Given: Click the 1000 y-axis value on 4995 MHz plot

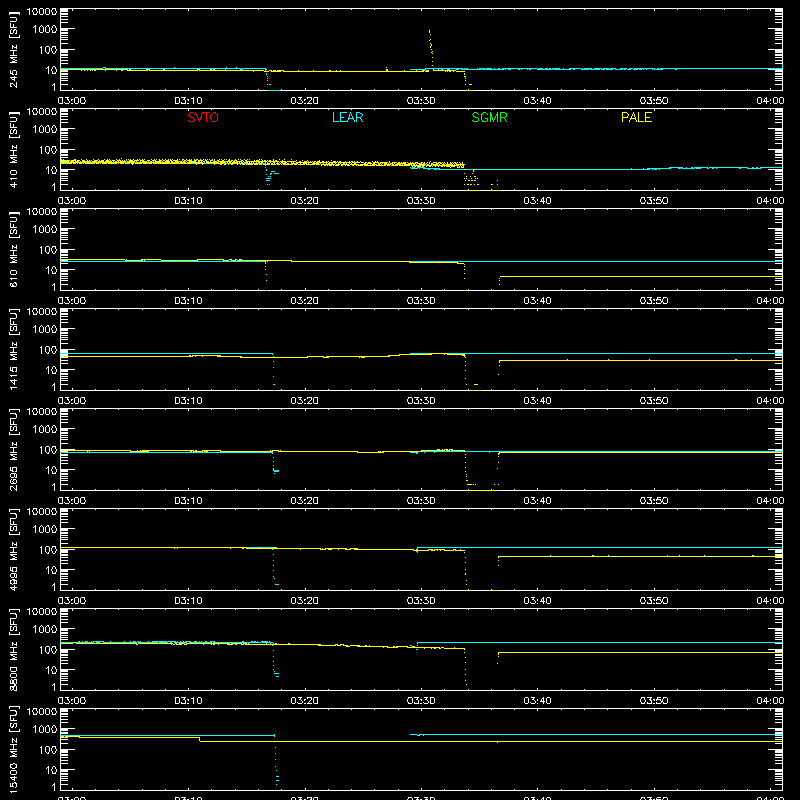Looking at the screenshot, I should 45,530.
